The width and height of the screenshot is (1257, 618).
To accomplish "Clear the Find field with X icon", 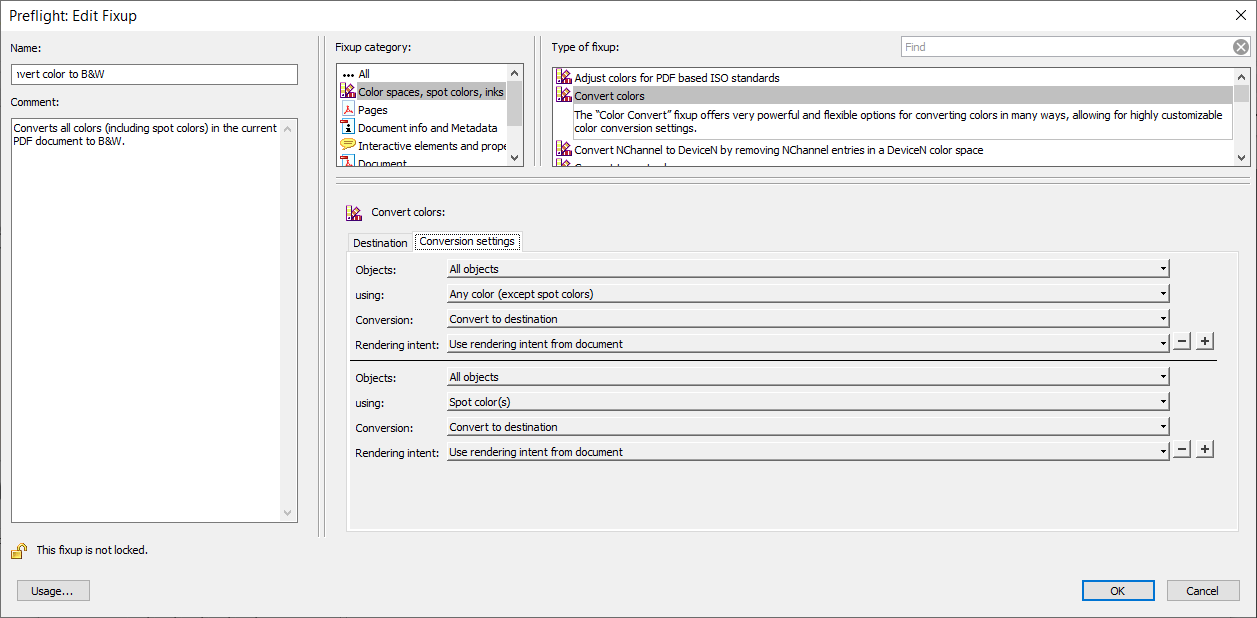I will coord(1240,47).
